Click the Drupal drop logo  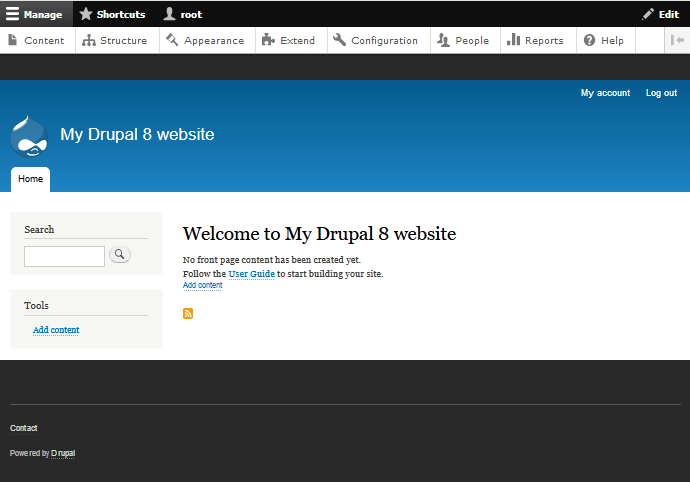(x=29, y=136)
